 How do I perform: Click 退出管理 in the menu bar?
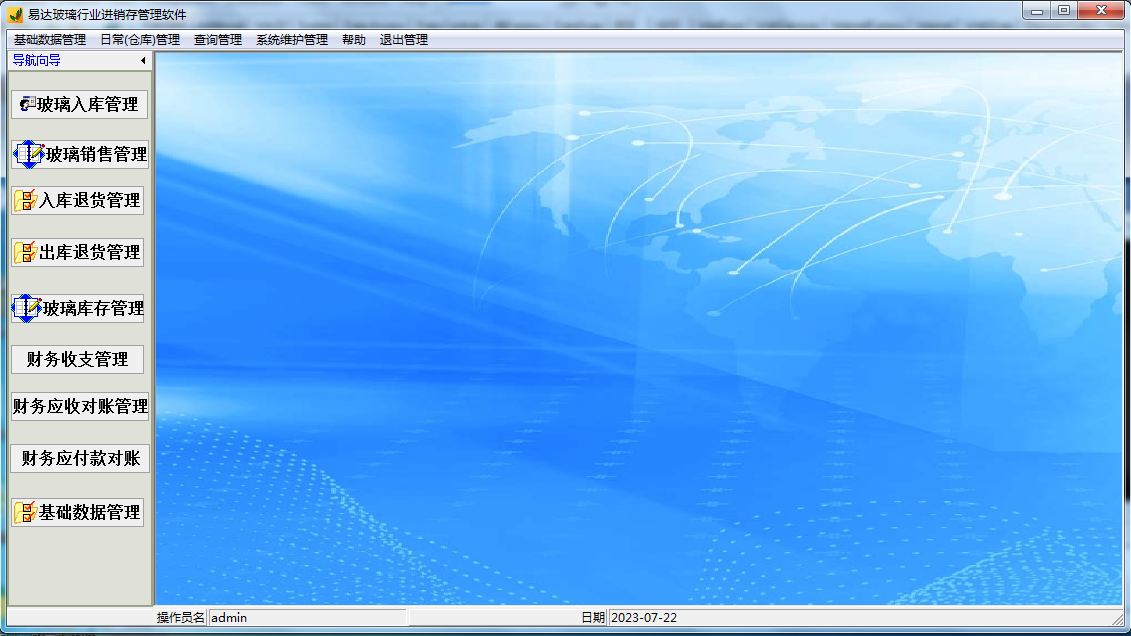click(404, 39)
